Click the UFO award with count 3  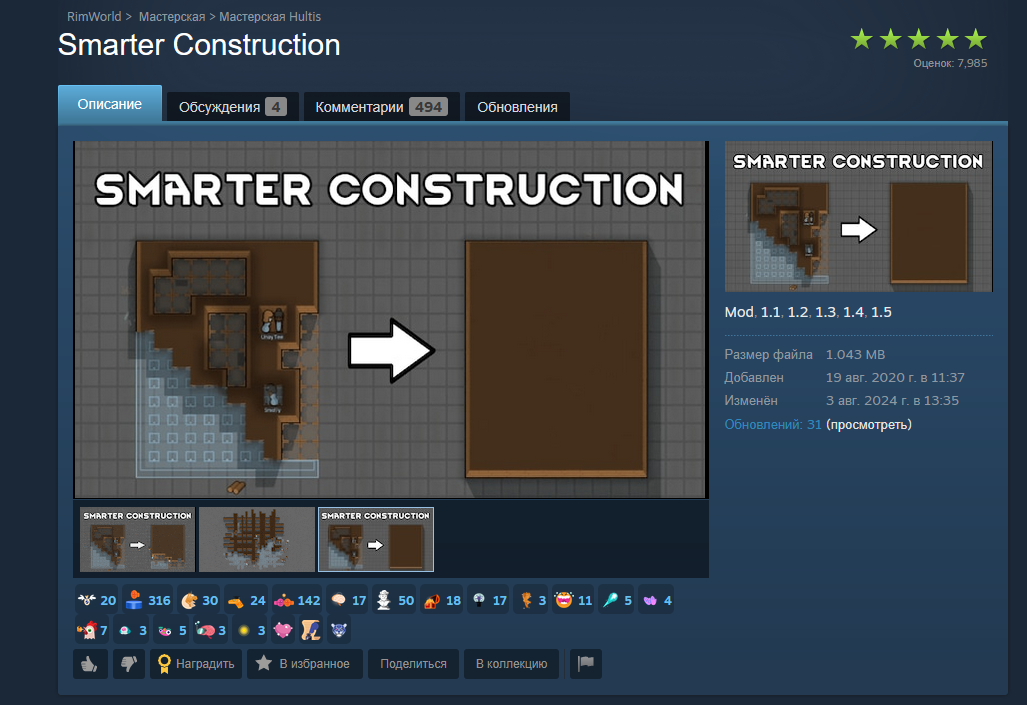tap(132, 630)
